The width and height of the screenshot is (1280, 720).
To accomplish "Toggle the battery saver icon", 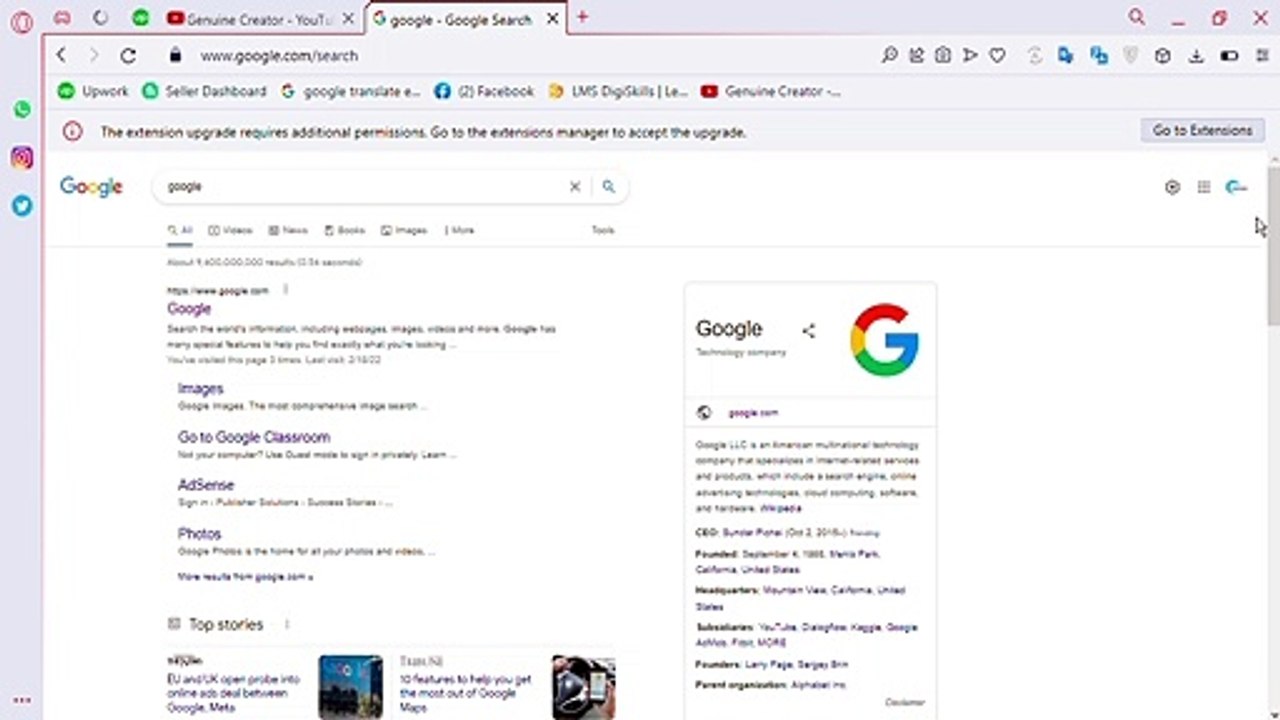I will [1229, 56].
